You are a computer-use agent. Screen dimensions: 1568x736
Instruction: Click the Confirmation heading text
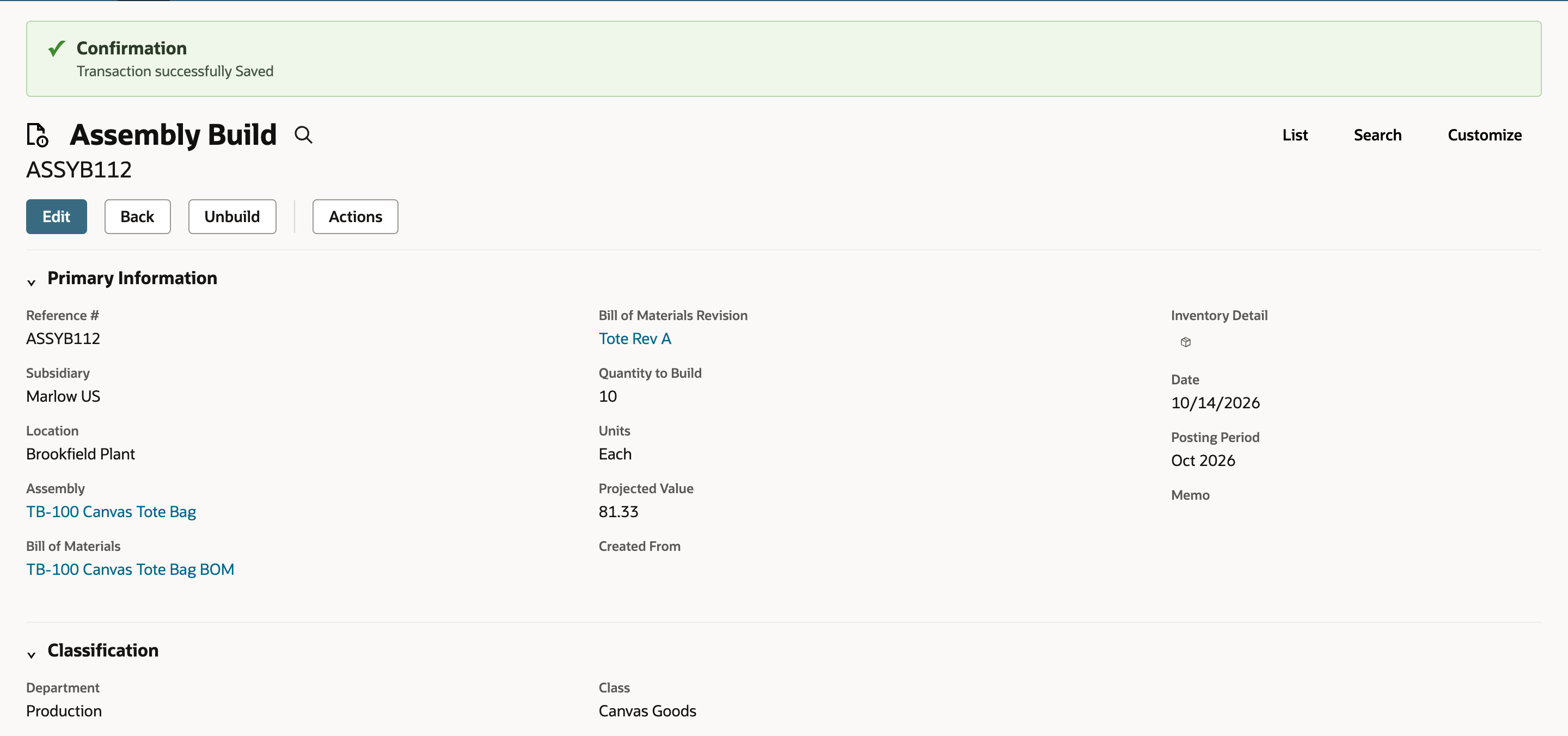(x=131, y=48)
